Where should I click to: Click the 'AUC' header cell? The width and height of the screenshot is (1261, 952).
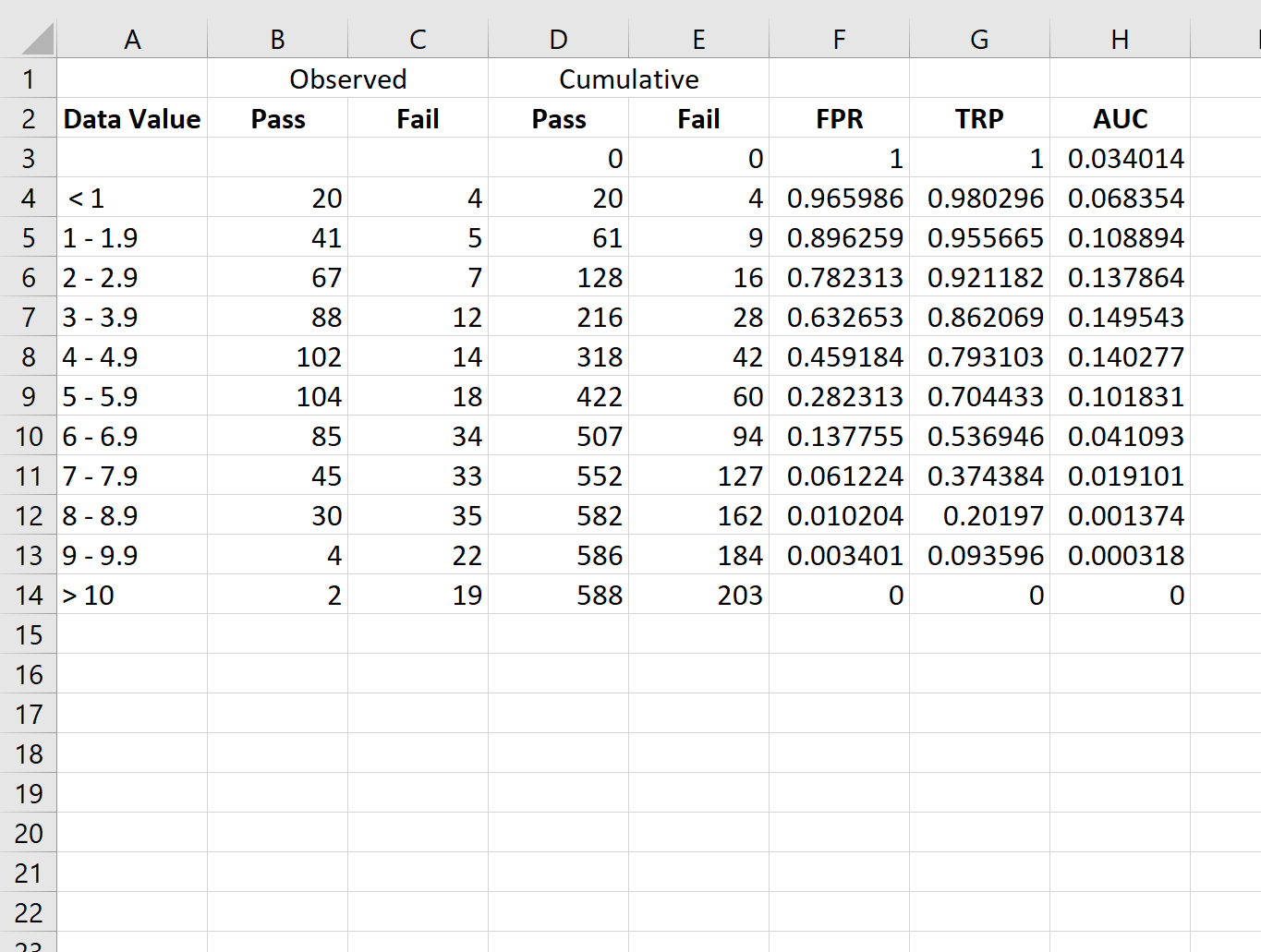pyautogui.click(x=1120, y=118)
